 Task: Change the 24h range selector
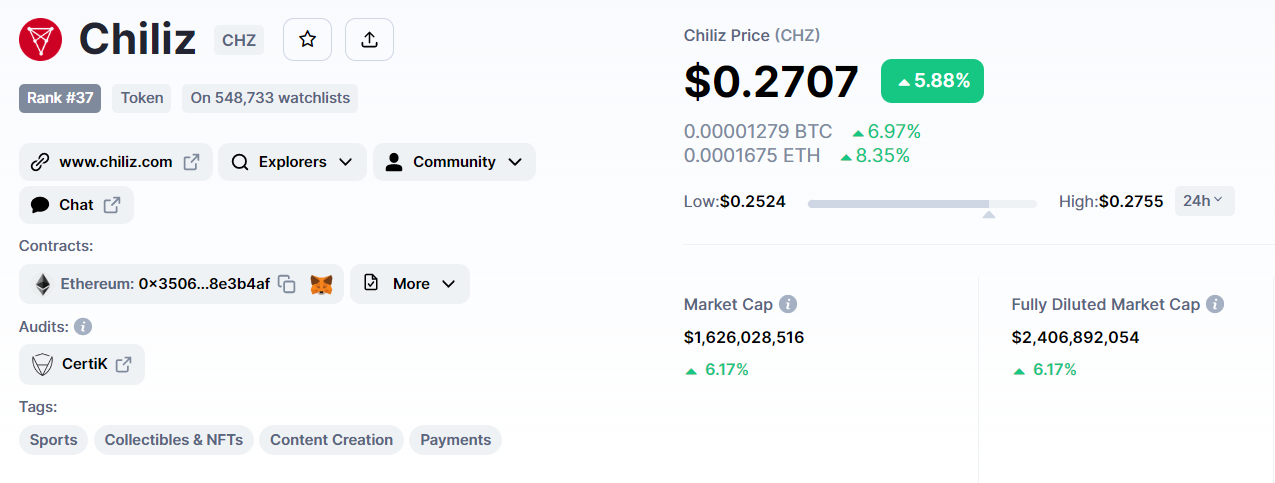pos(1204,201)
